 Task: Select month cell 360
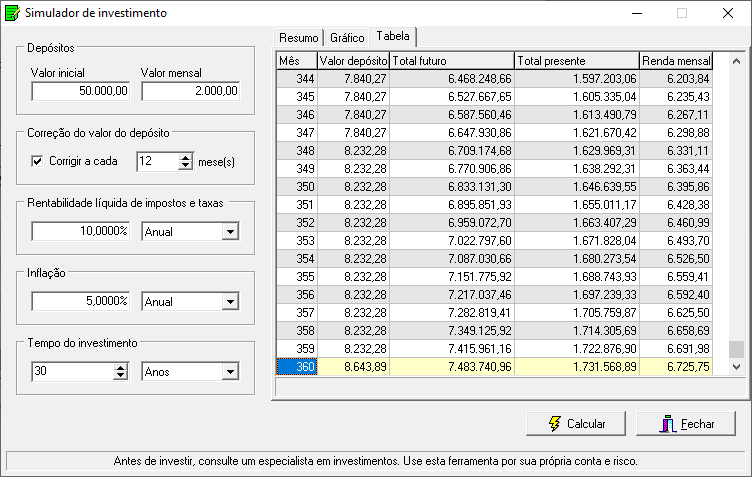click(x=297, y=367)
